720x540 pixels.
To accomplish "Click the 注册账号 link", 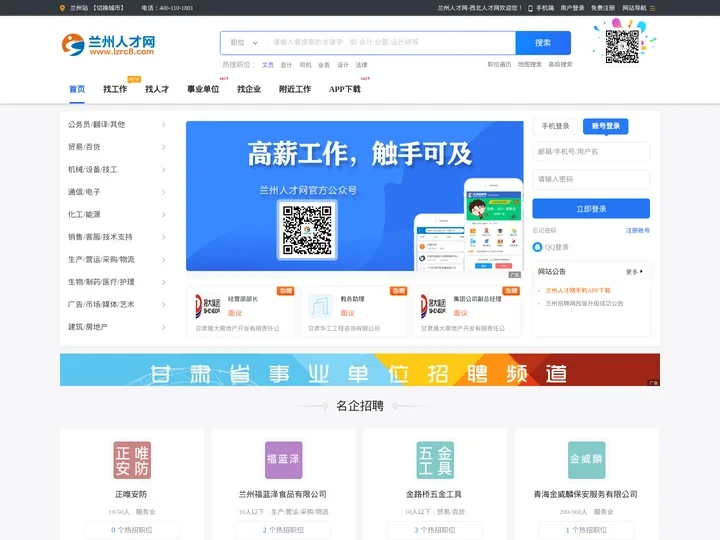I will [637, 231].
